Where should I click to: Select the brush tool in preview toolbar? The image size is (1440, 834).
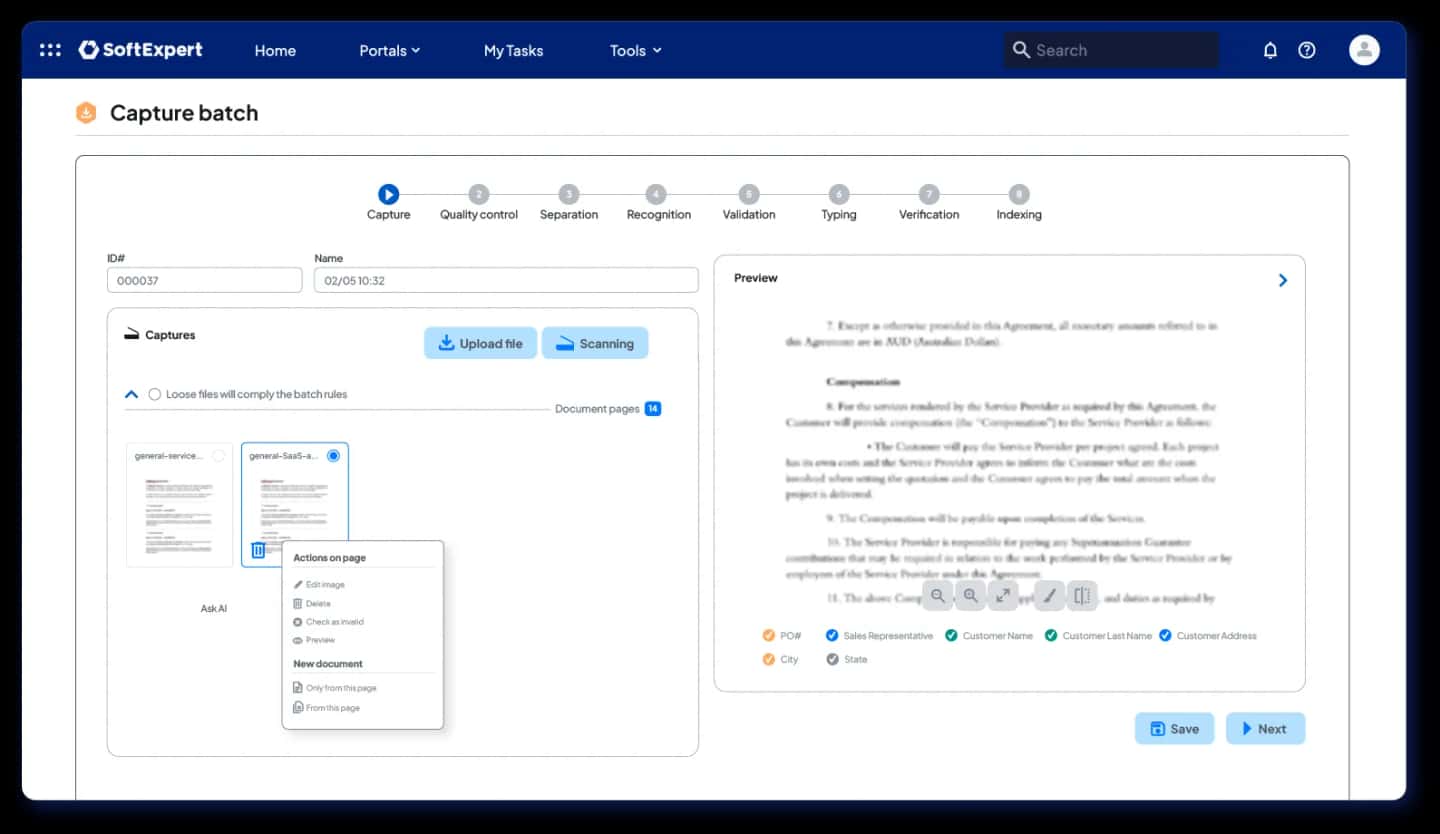click(x=1050, y=596)
